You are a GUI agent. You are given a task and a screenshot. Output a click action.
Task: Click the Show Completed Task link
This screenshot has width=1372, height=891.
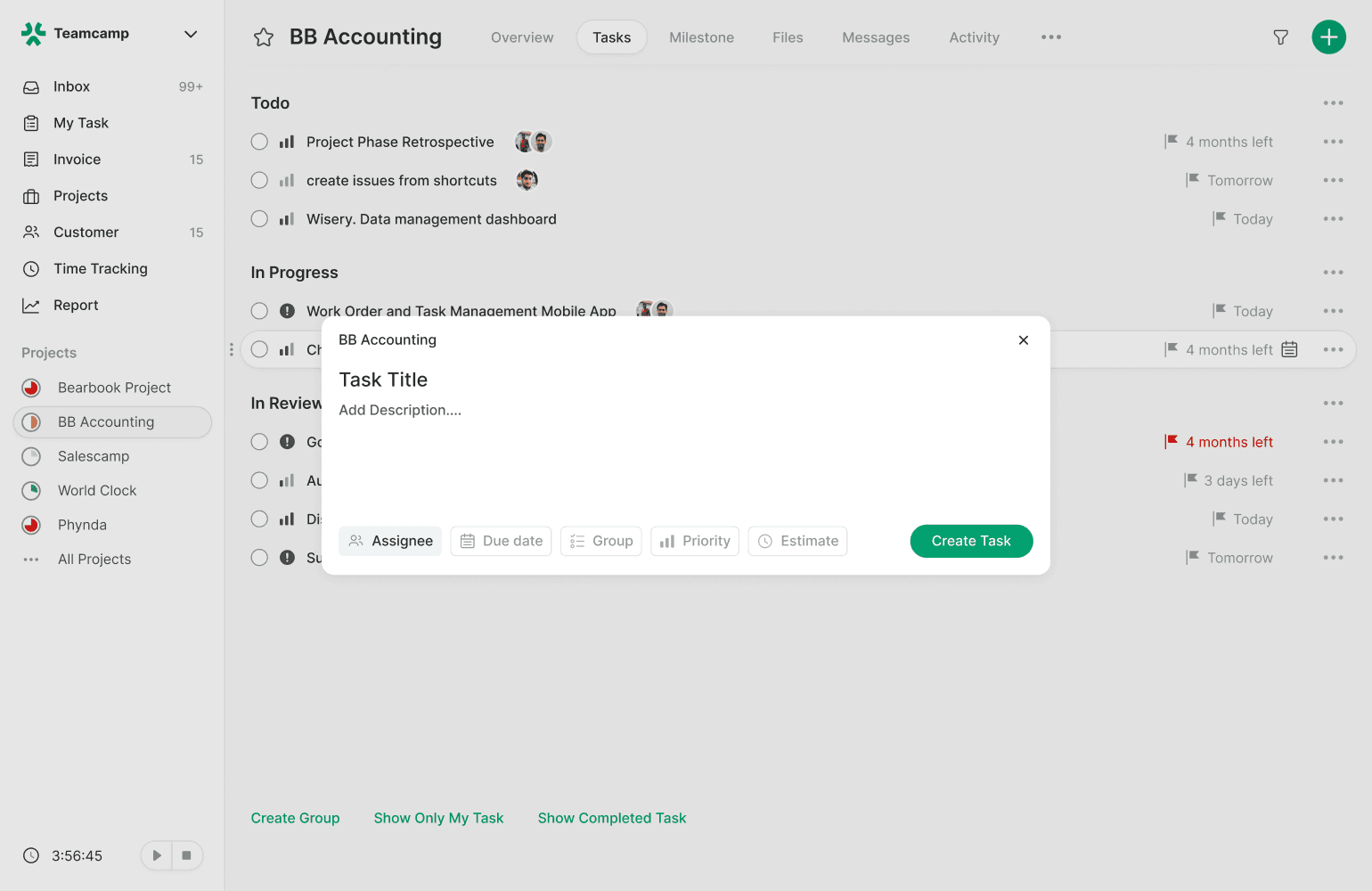(611, 818)
